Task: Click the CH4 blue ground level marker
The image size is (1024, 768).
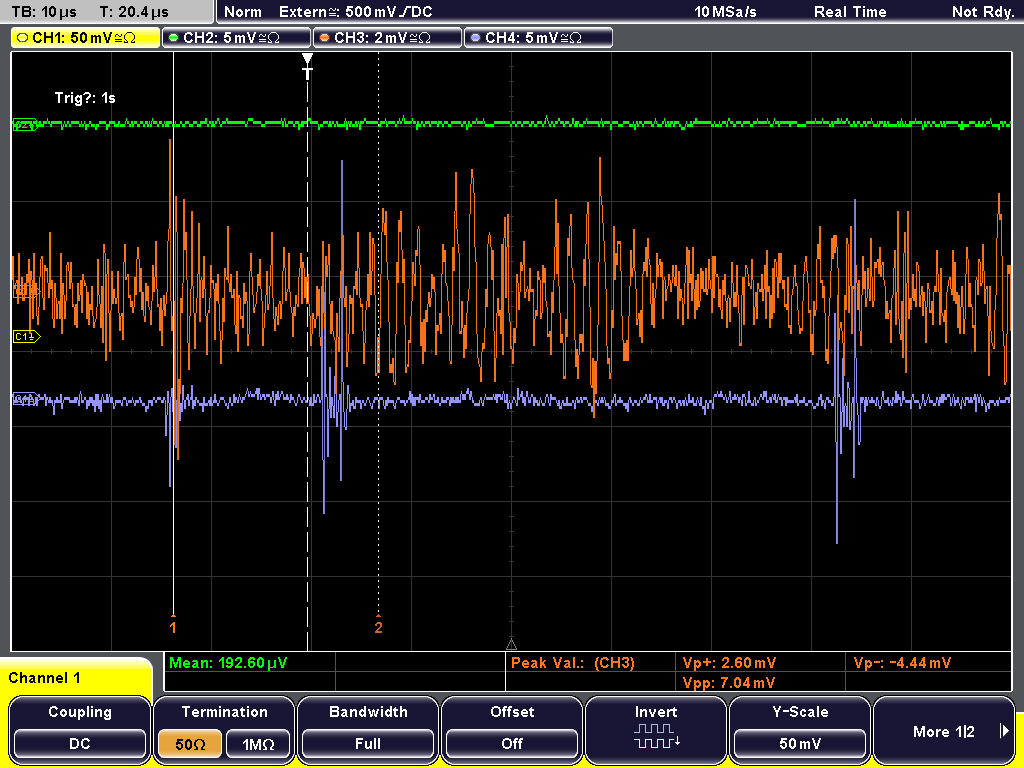Action: pos(26,399)
